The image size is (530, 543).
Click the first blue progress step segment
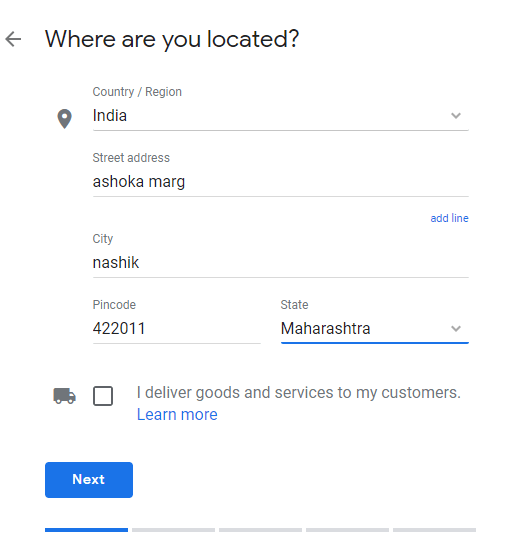(x=86, y=530)
